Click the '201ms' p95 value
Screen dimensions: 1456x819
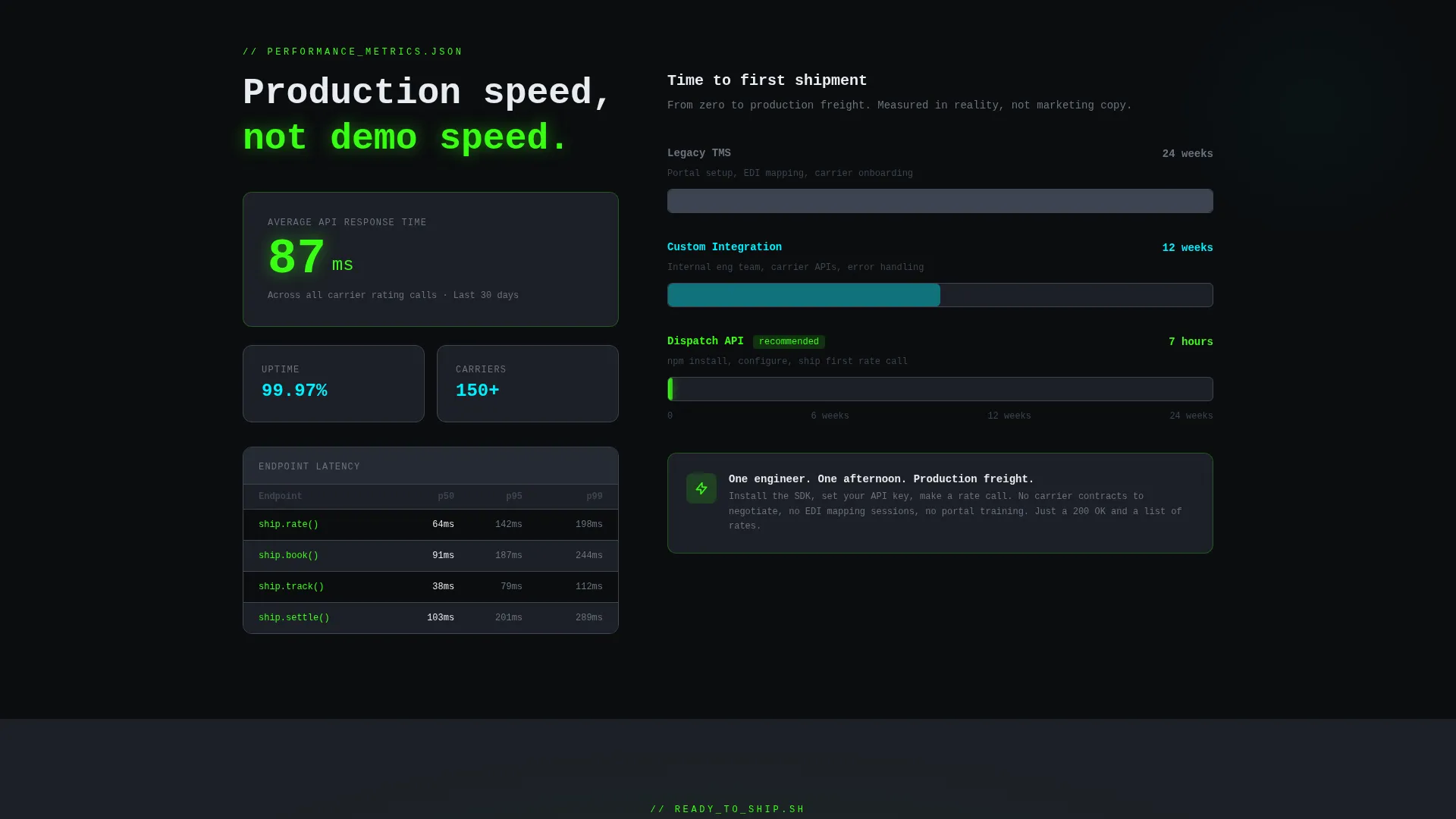(x=509, y=618)
